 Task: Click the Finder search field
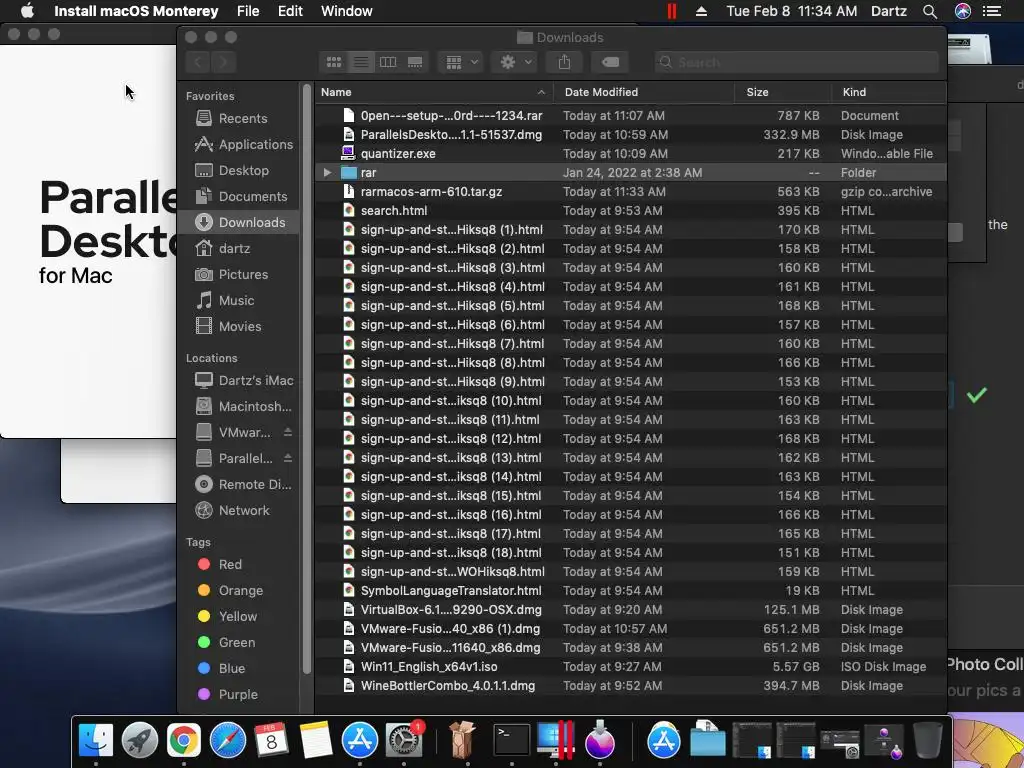point(797,62)
